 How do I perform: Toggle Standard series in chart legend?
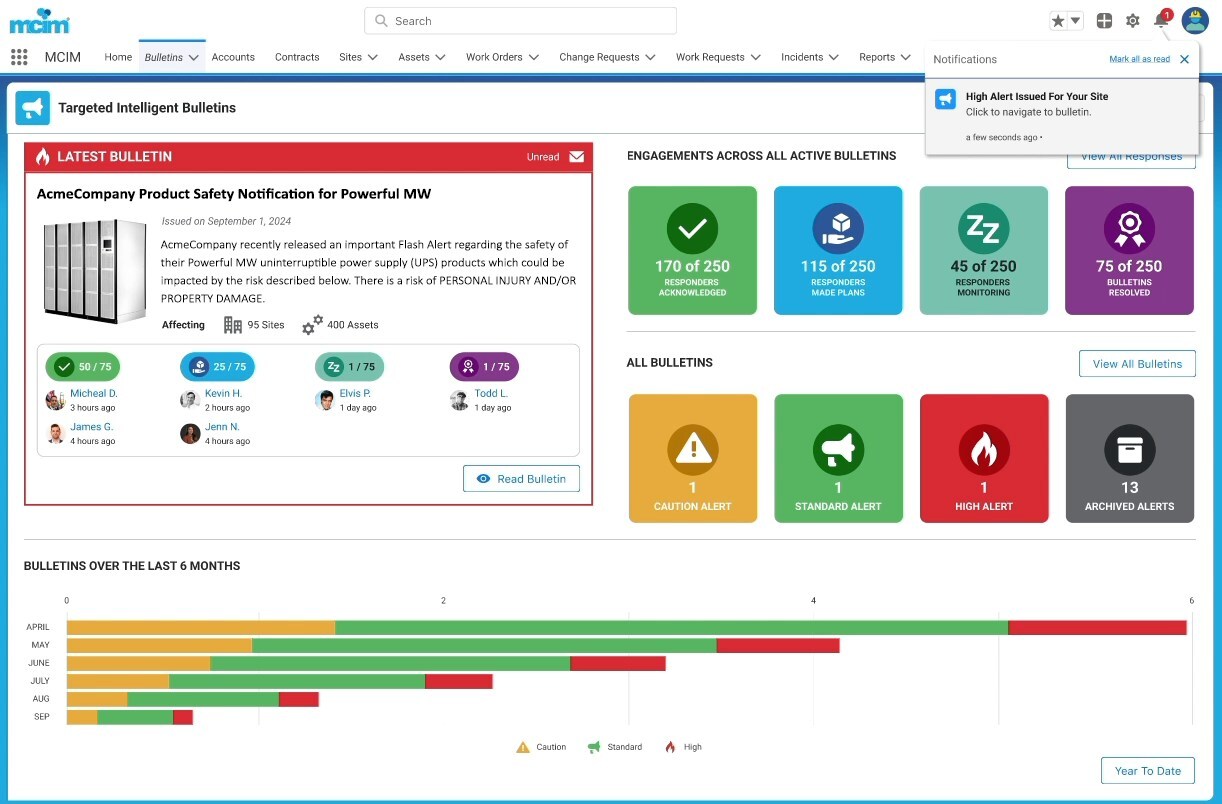tap(614, 747)
